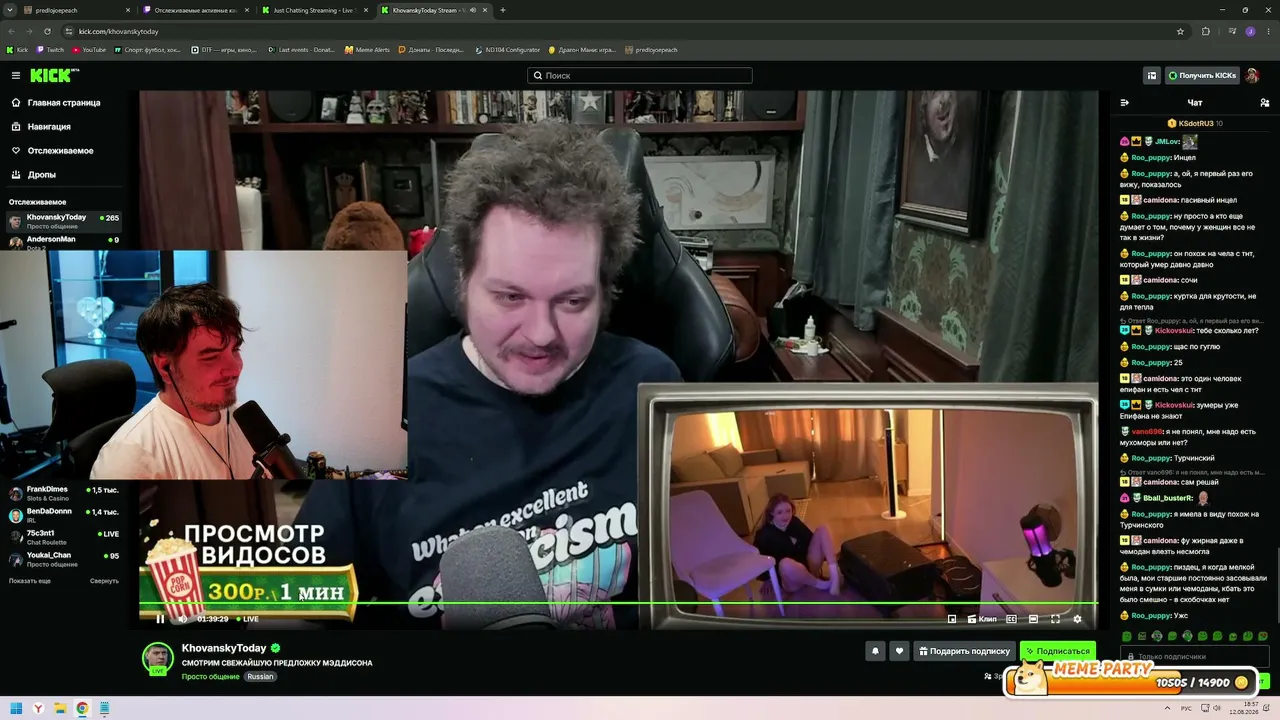Toggle mini-player mode
Image resolution: width=1280 pixels, height=720 pixels.
pyautogui.click(x=952, y=619)
